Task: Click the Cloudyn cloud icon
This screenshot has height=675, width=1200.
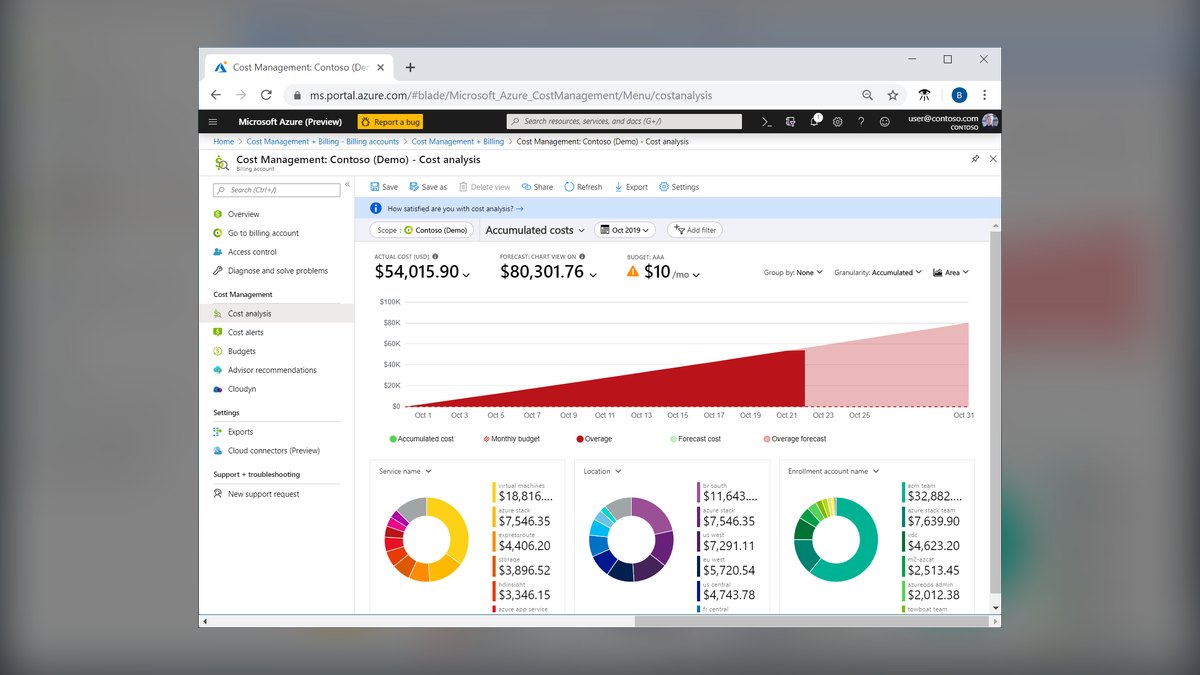Action: pos(218,389)
